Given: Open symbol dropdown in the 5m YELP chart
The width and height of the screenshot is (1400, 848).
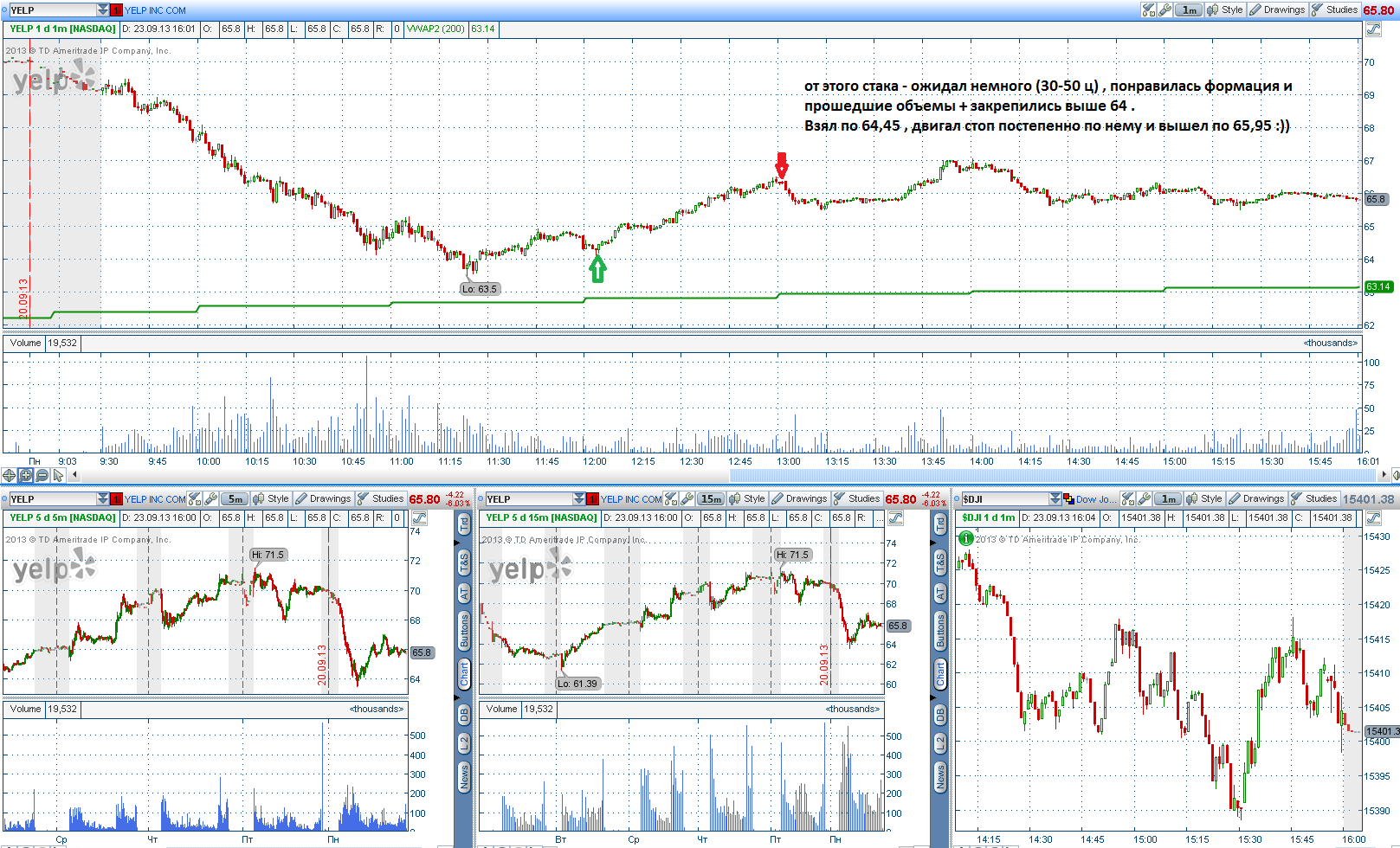Looking at the screenshot, I should [x=103, y=499].
